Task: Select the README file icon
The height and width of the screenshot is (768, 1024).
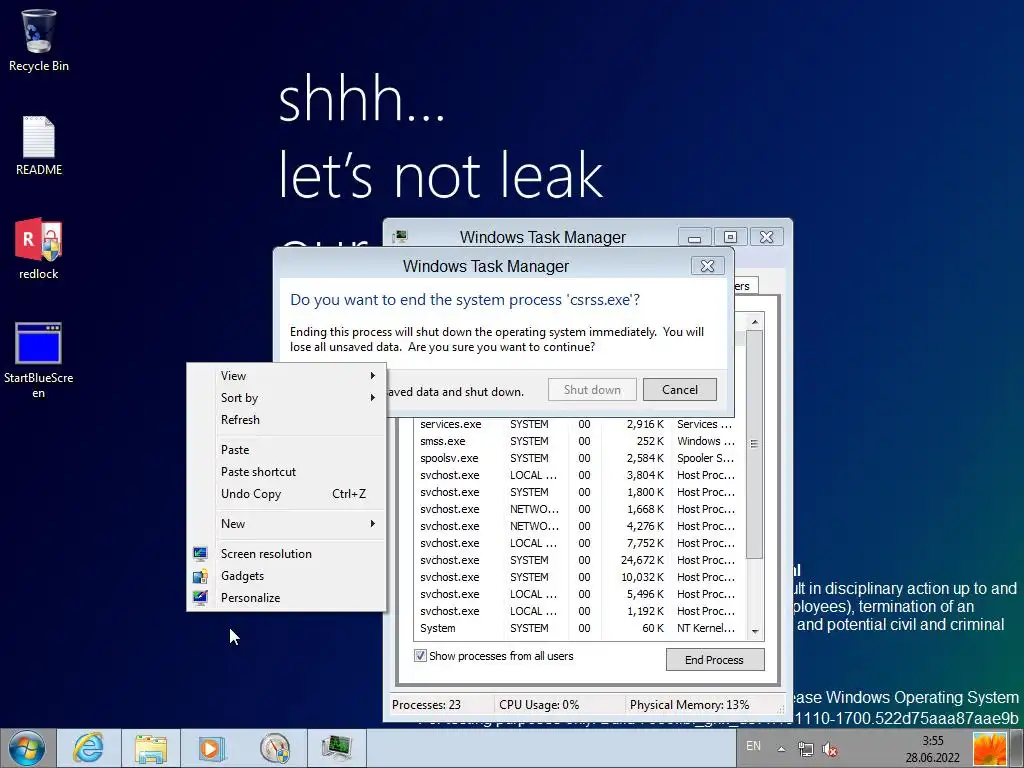Action: (x=39, y=146)
